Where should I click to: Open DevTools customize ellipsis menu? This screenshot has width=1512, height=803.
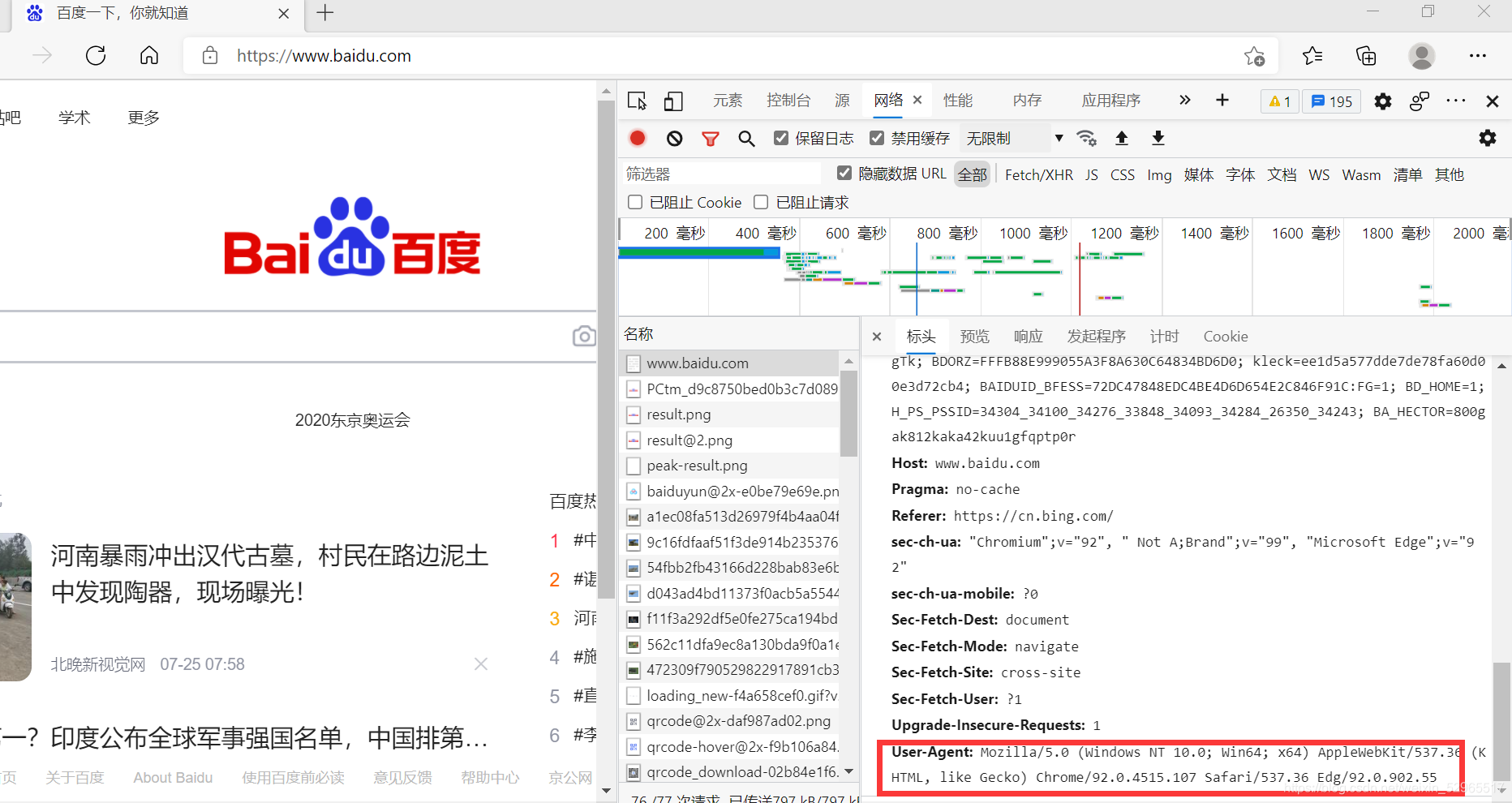pos(1456,101)
